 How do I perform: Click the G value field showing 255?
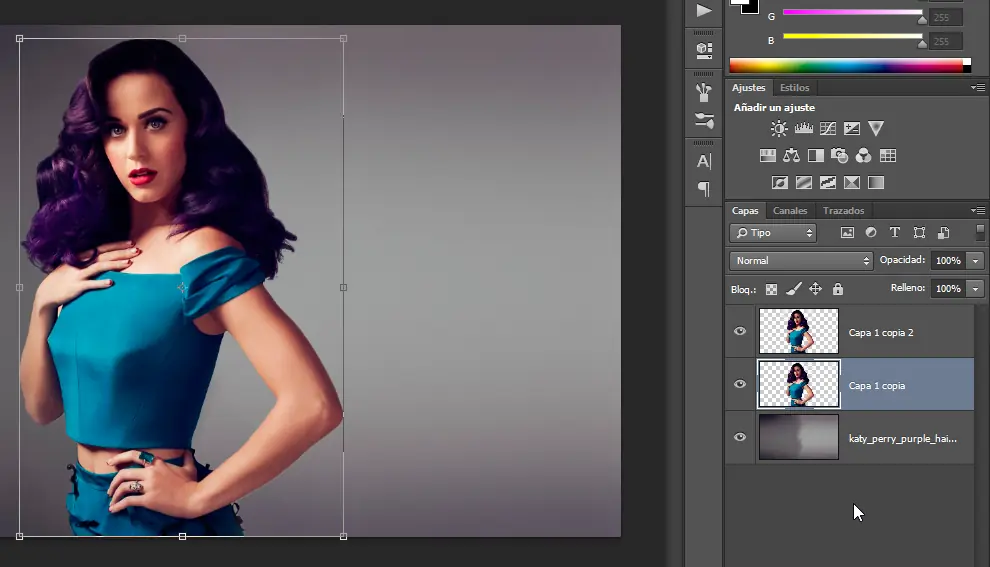coord(945,18)
